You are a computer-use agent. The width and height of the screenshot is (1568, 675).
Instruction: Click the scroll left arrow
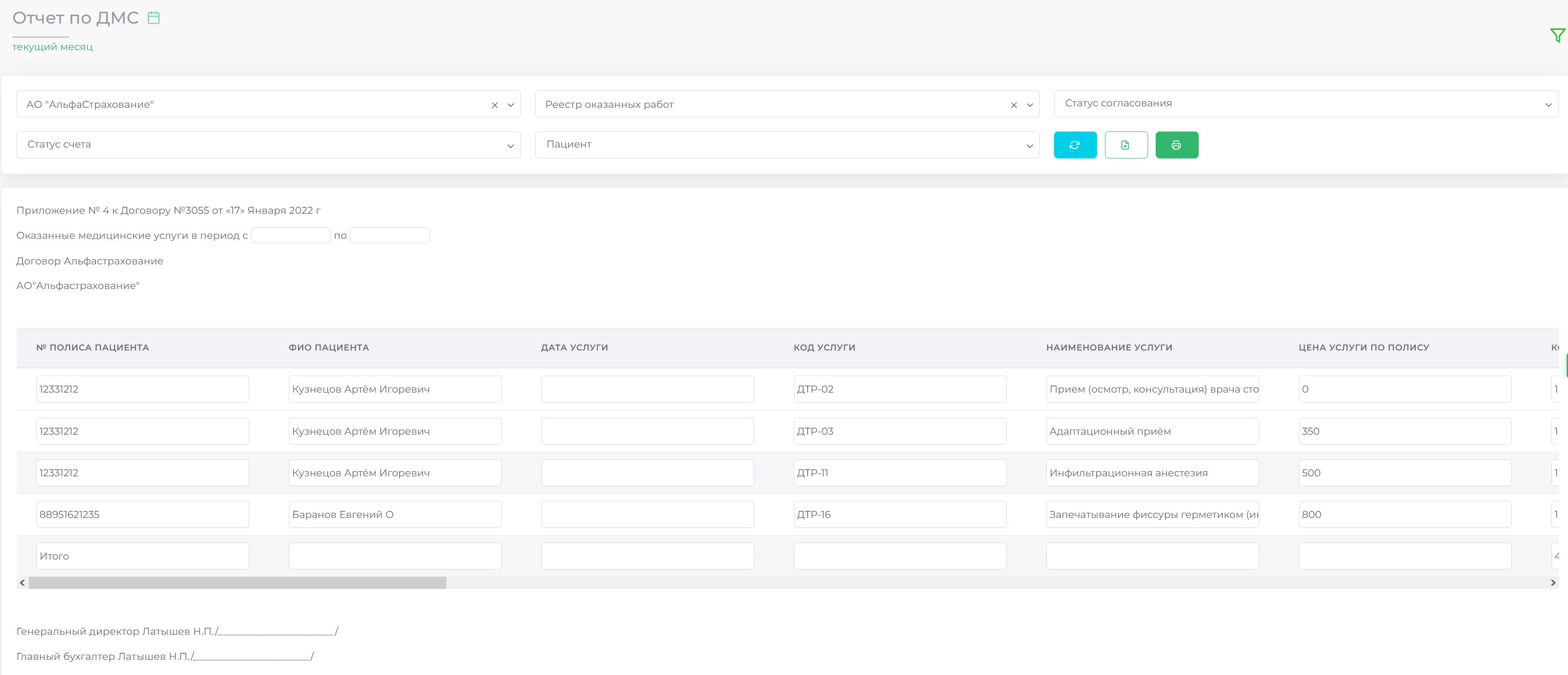23,582
